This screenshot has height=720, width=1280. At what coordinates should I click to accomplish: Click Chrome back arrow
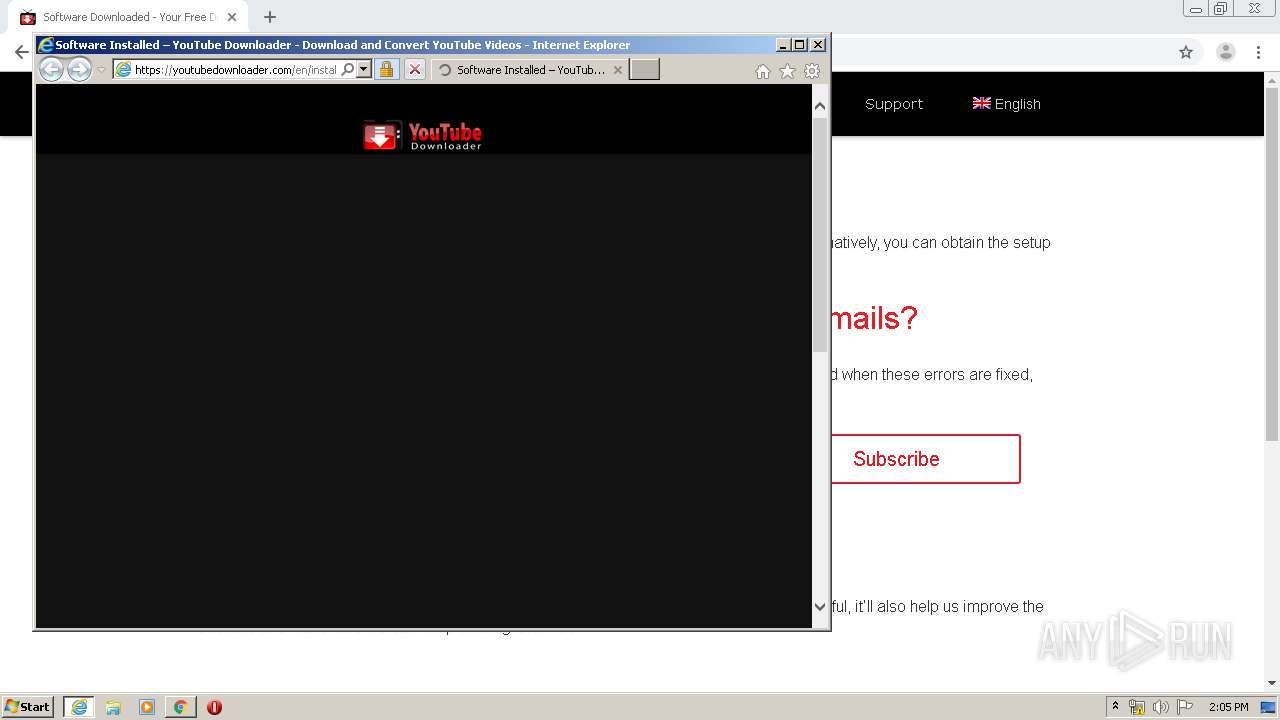tap(21, 52)
